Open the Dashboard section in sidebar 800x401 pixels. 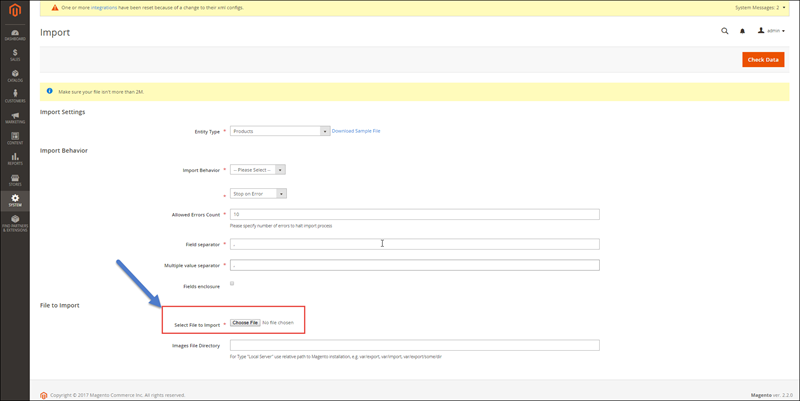(x=15, y=35)
